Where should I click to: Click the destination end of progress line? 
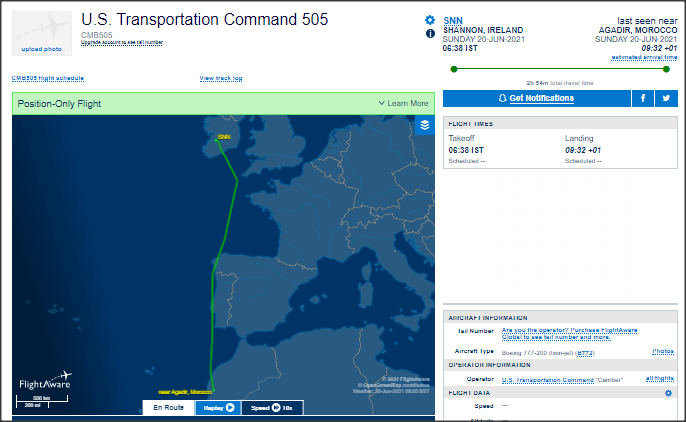[x=663, y=69]
